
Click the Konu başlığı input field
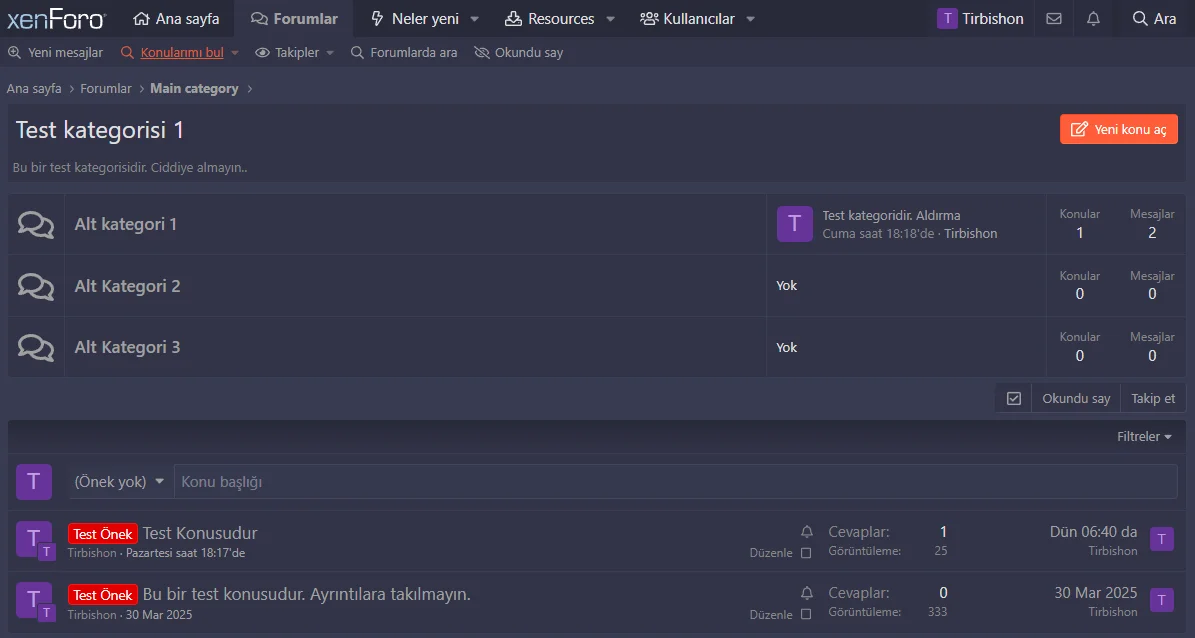pos(675,482)
